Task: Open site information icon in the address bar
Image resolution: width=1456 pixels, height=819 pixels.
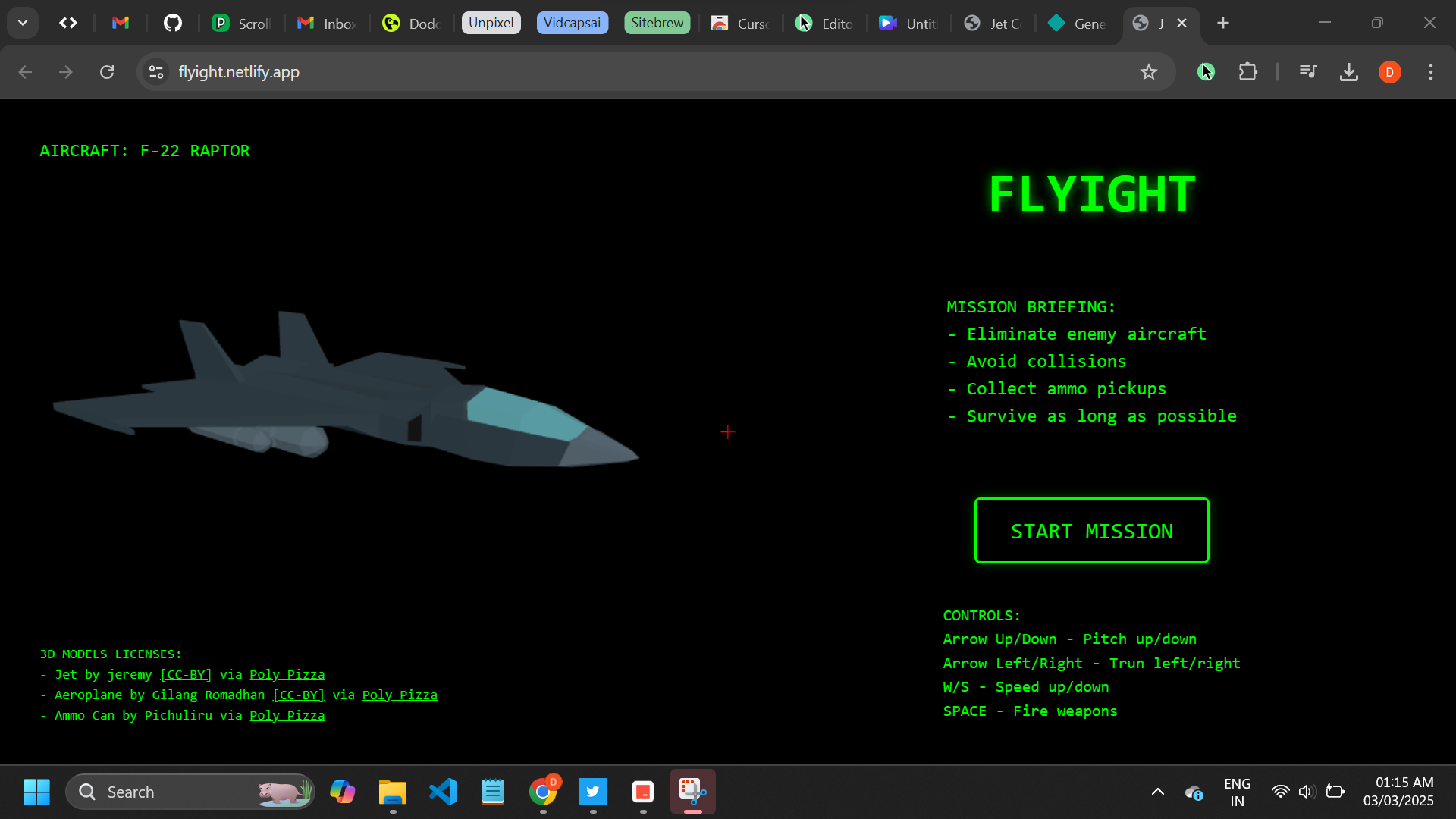Action: click(x=156, y=72)
